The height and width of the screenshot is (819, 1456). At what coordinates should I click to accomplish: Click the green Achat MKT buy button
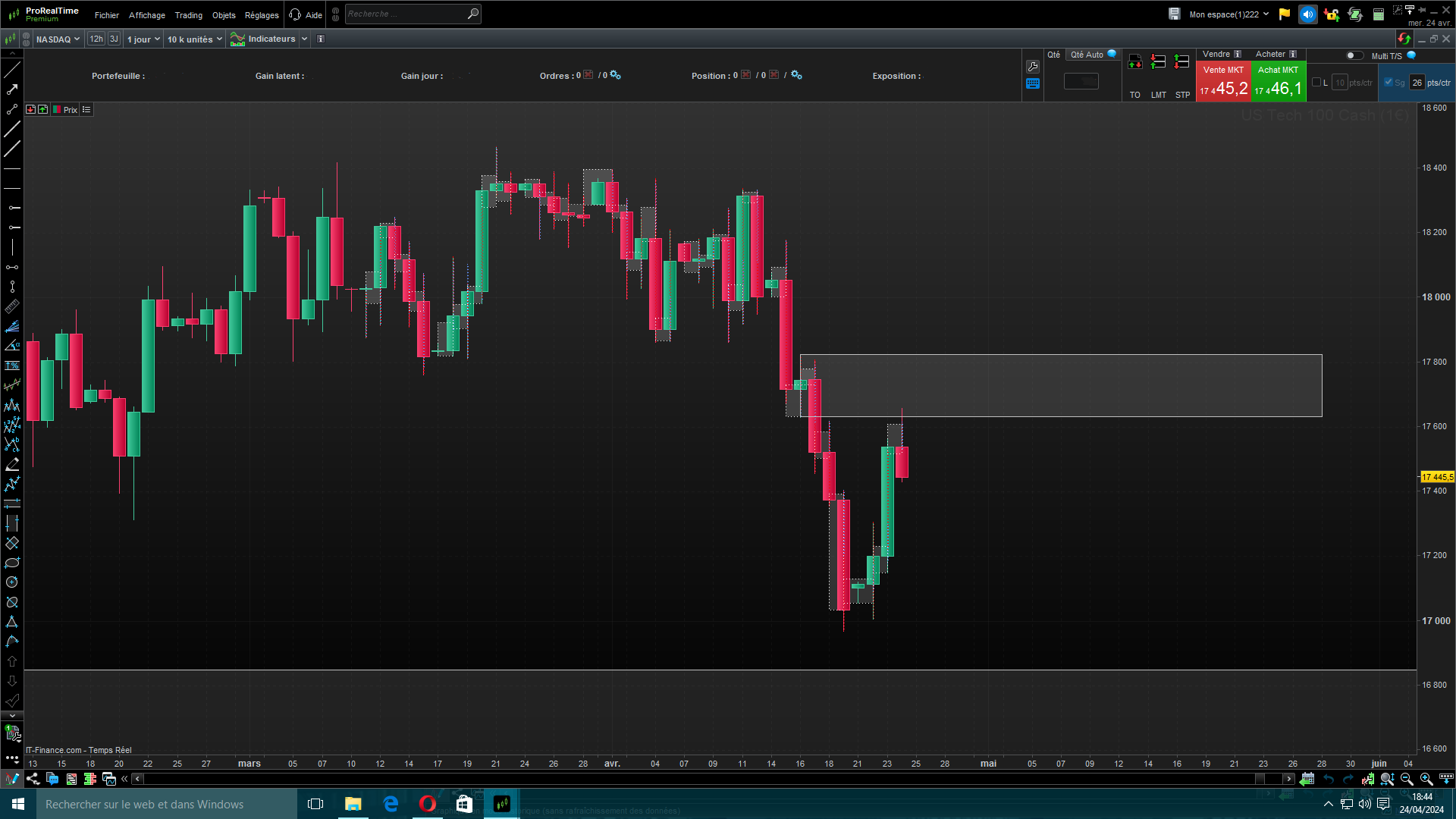click(1278, 82)
